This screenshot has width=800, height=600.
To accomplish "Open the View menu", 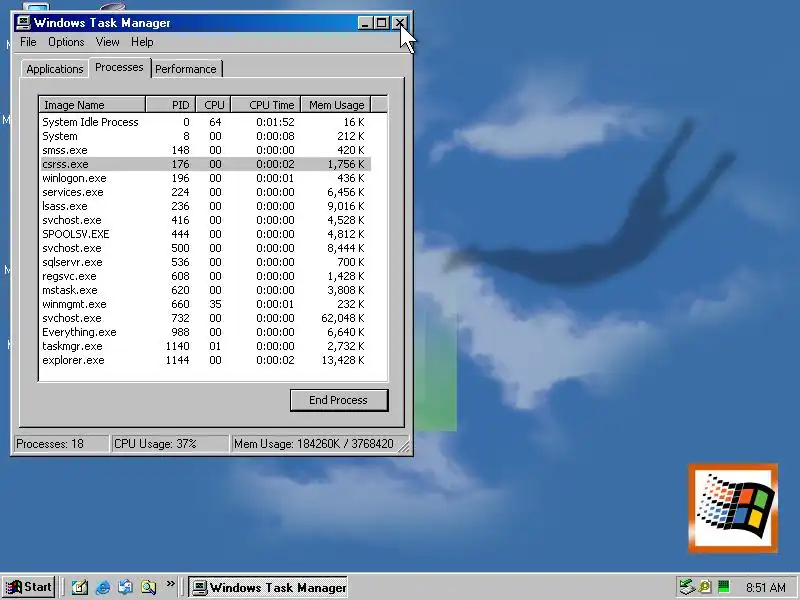I will [x=107, y=42].
